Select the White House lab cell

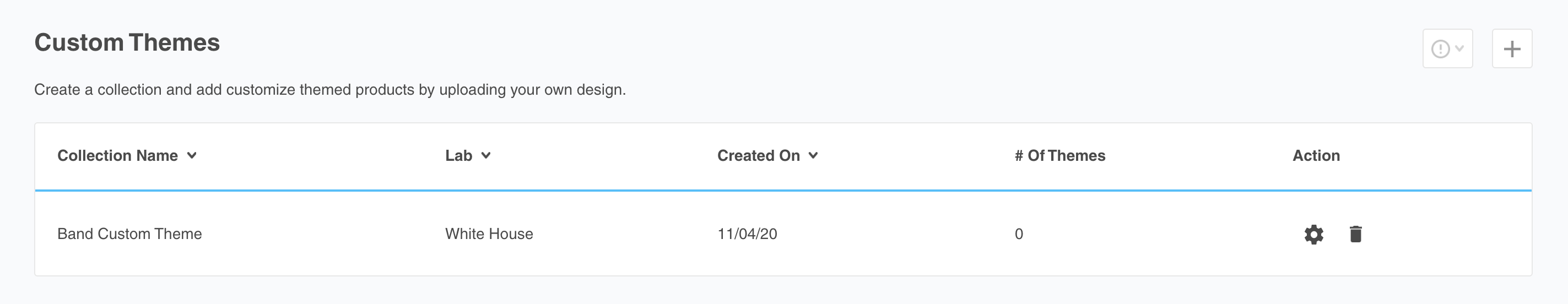click(489, 234)
